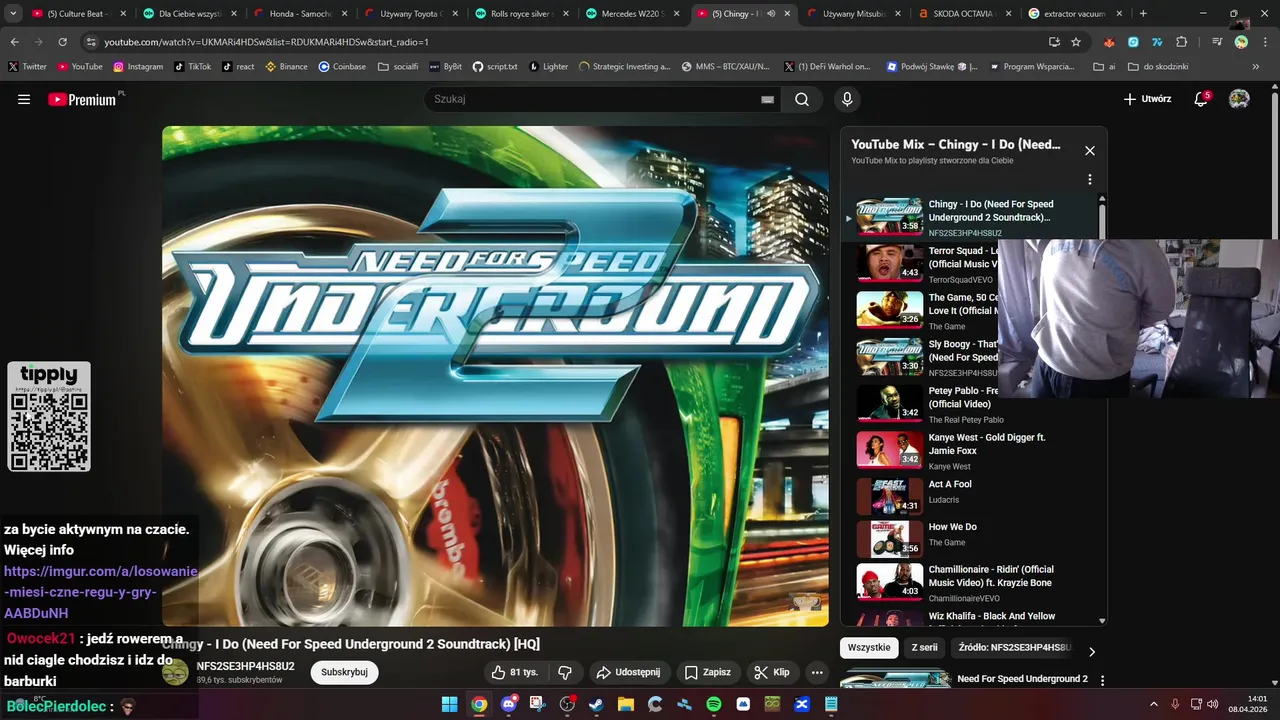Save video with Zapisz button
The height and width of the screenshot is (720, 1280).
[707, 672]
